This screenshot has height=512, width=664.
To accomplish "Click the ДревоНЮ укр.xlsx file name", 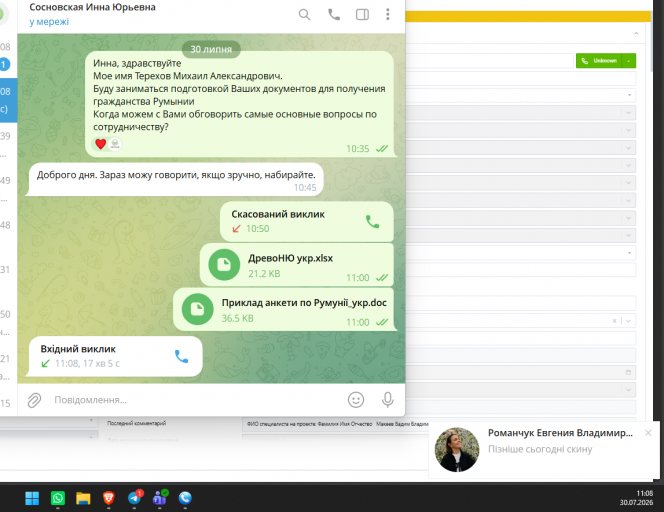I will click(x=290, y=258).
